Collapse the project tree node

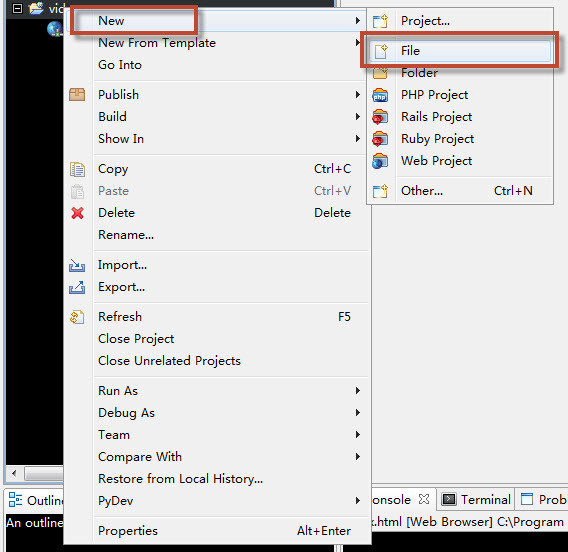(17, 8)
